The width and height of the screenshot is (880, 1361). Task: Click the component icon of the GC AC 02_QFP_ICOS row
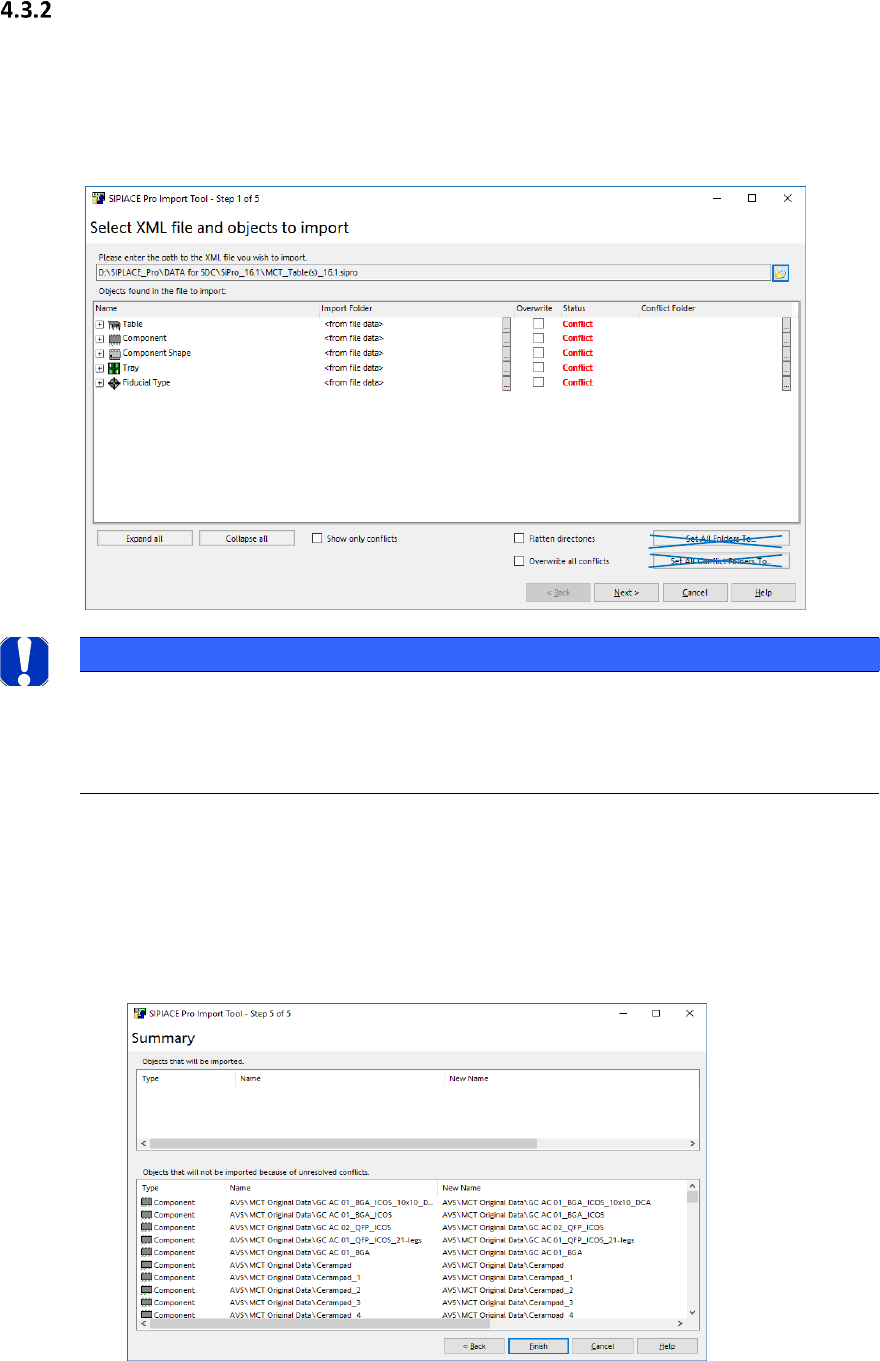[x=146, y=1227]
